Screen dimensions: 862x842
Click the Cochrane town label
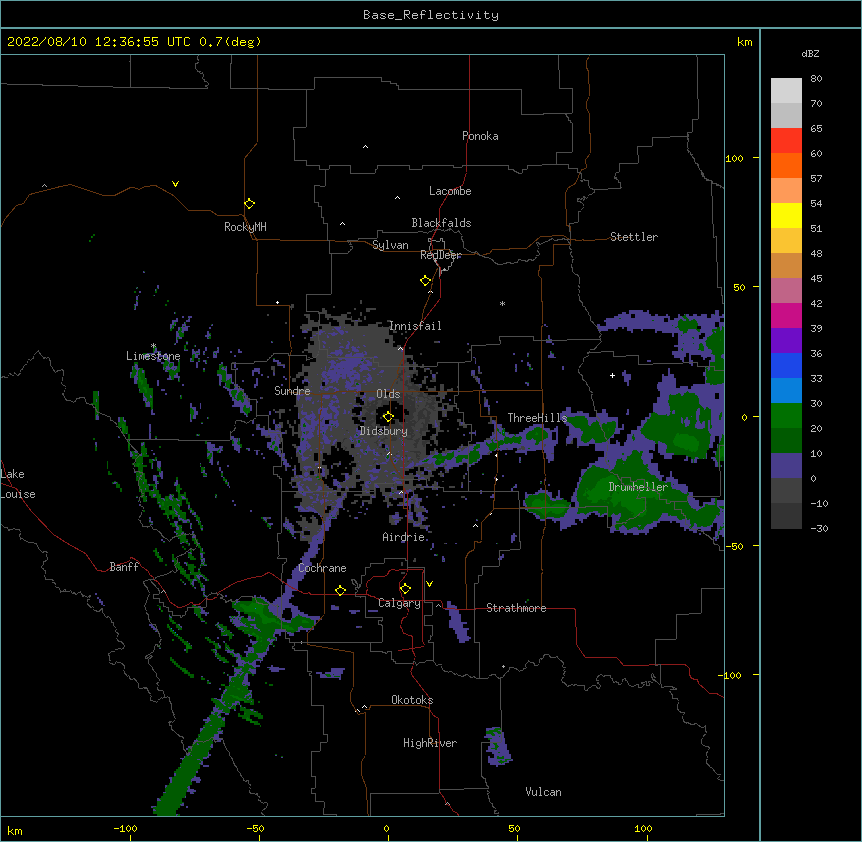click(x=322, y=568)
